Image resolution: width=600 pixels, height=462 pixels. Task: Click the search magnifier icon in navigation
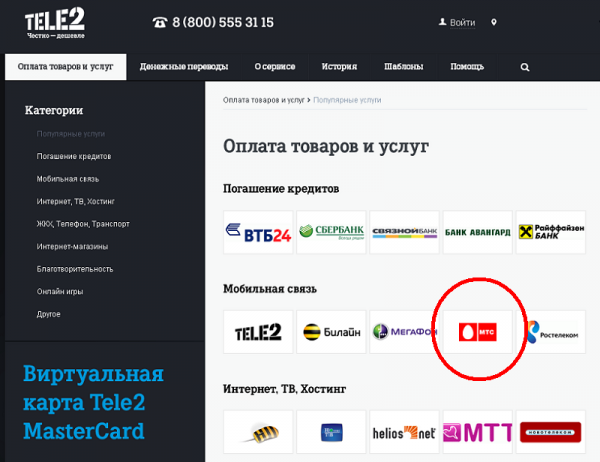point(525,67)
